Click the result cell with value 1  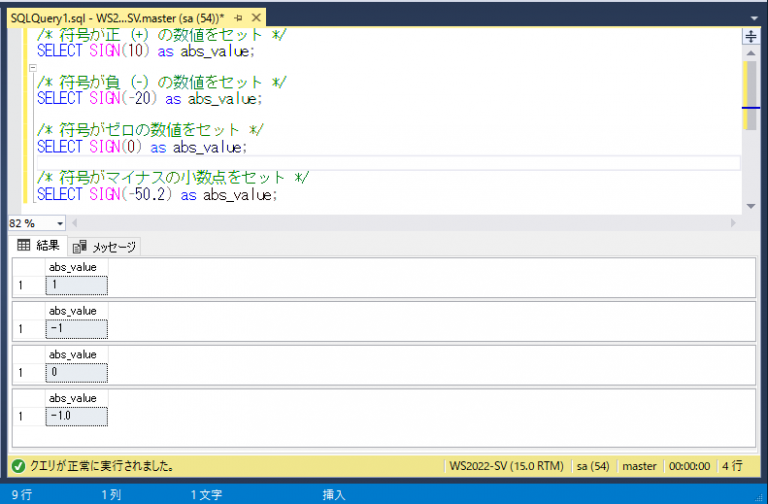pyautogui.click(x=76, y=285)
